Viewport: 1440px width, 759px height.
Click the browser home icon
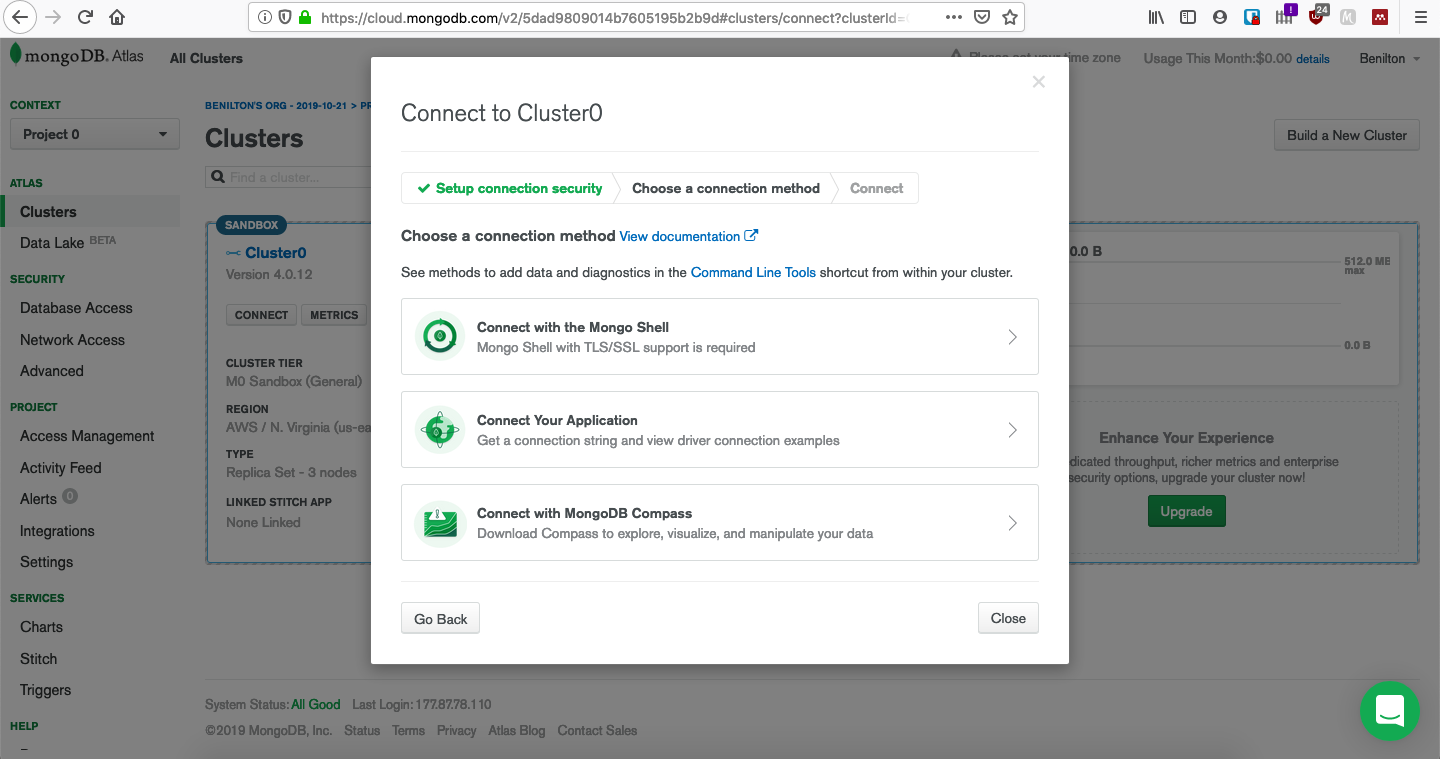[117, 17]
